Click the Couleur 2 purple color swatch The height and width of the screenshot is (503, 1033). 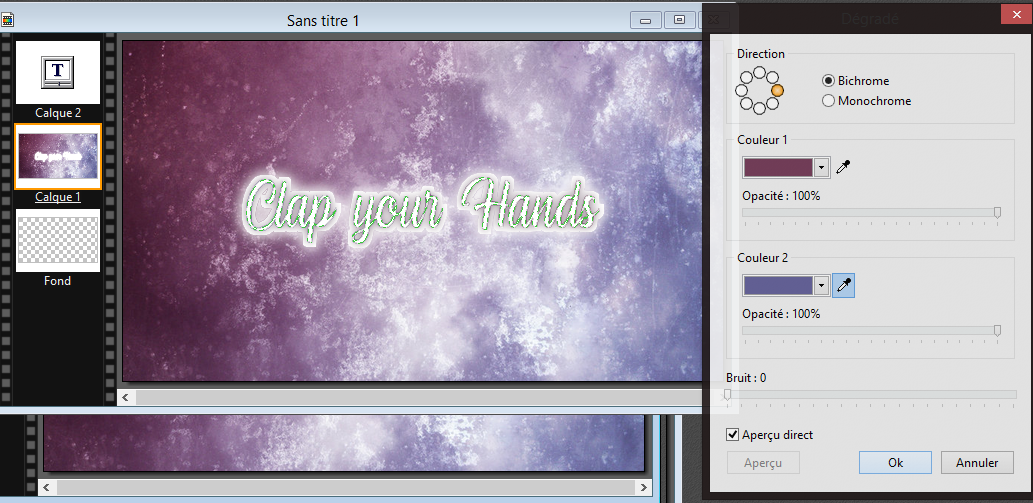point(778,286)
